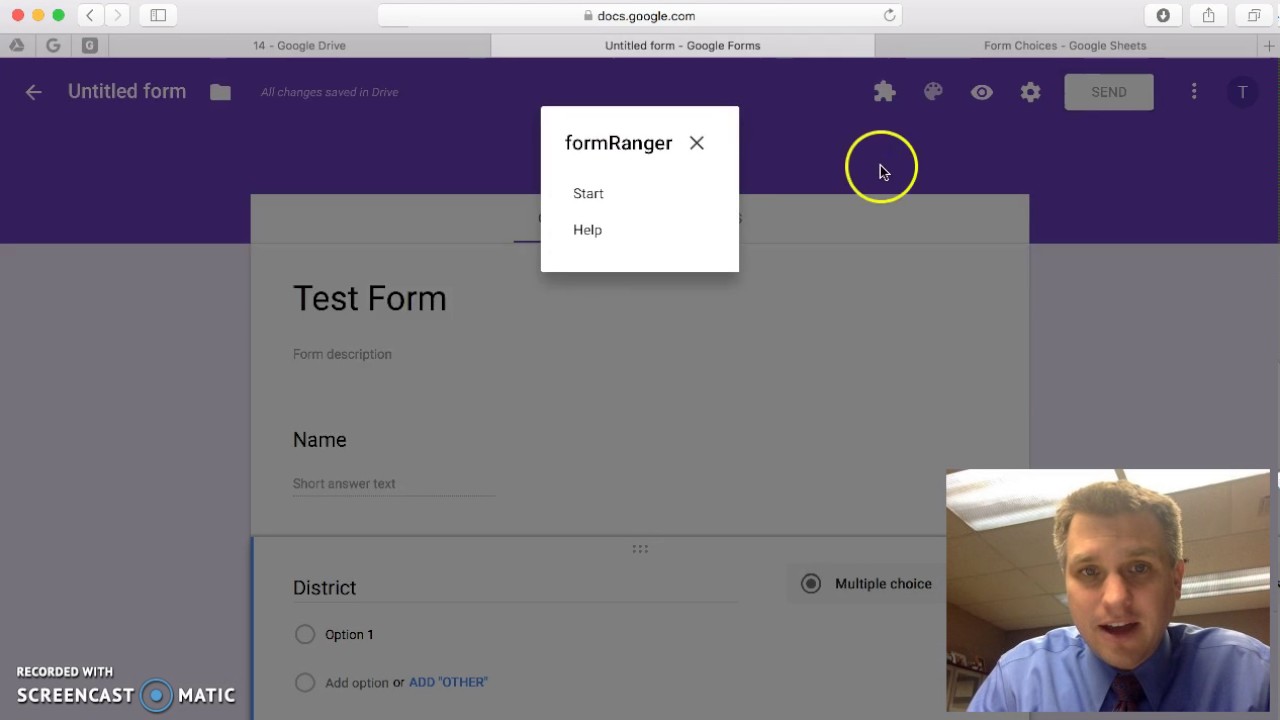This screenshot has height=720, width=1280.
Task: Click the Safari share icon
Action: click(1209, 15)
